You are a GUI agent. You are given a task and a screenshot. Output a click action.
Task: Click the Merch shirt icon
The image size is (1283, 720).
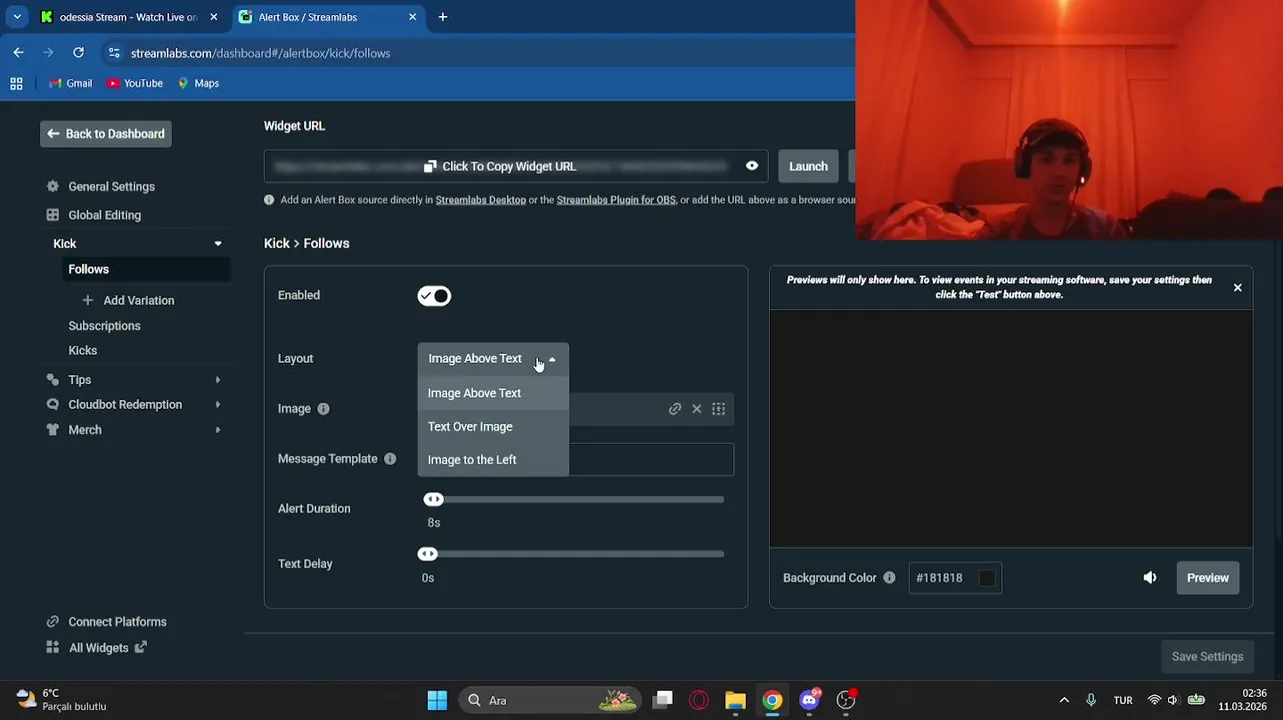tap(52, 430)
